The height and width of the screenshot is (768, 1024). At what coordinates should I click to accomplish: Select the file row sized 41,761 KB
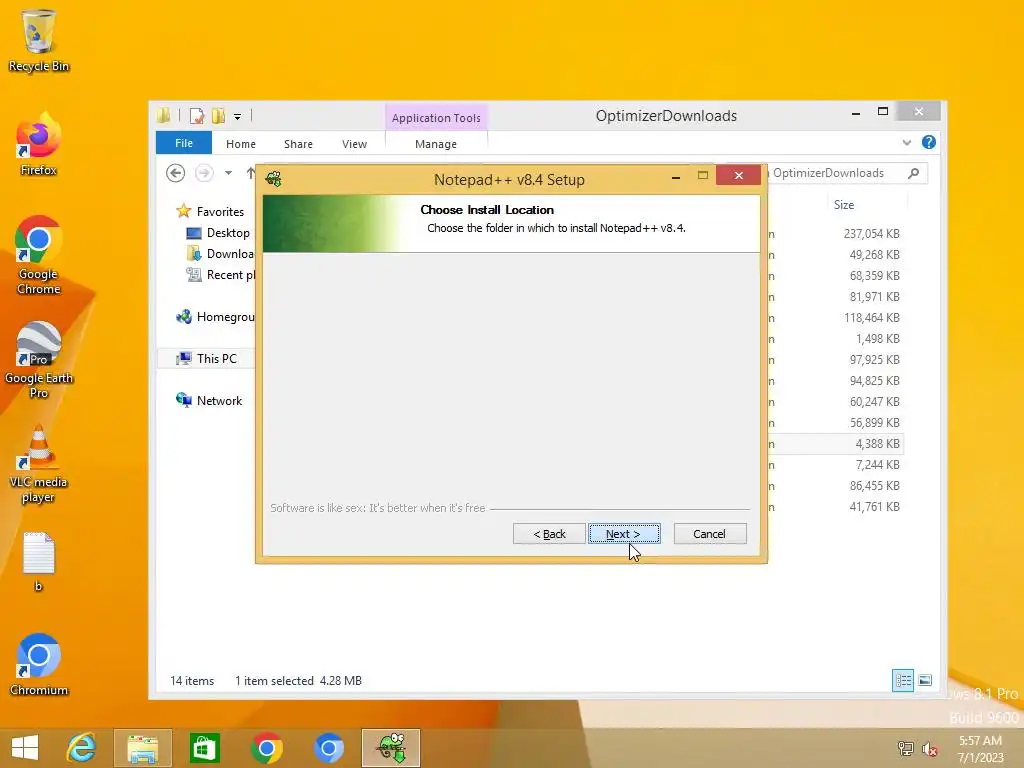tap(836, 507)
